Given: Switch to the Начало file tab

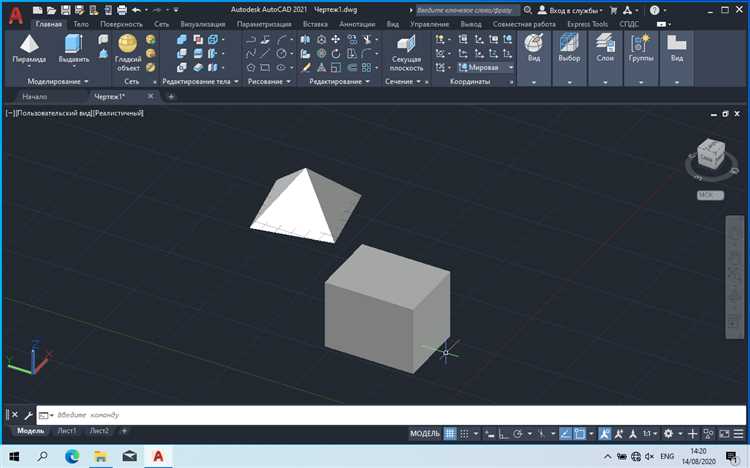Looking at the screenshot, I should point(34,97).
